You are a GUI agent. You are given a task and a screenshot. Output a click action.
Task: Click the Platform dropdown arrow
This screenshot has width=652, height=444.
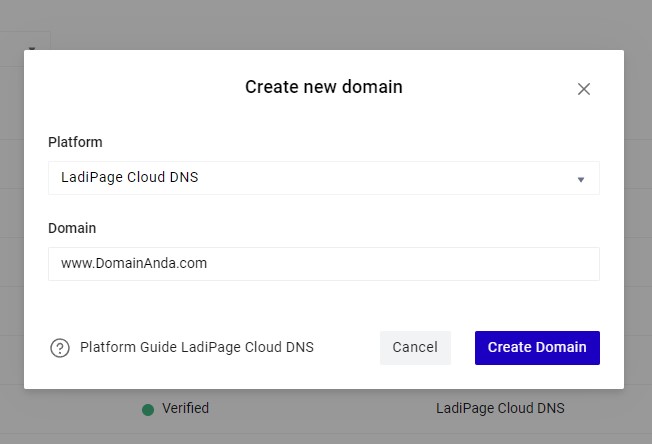tap(580, 180)
